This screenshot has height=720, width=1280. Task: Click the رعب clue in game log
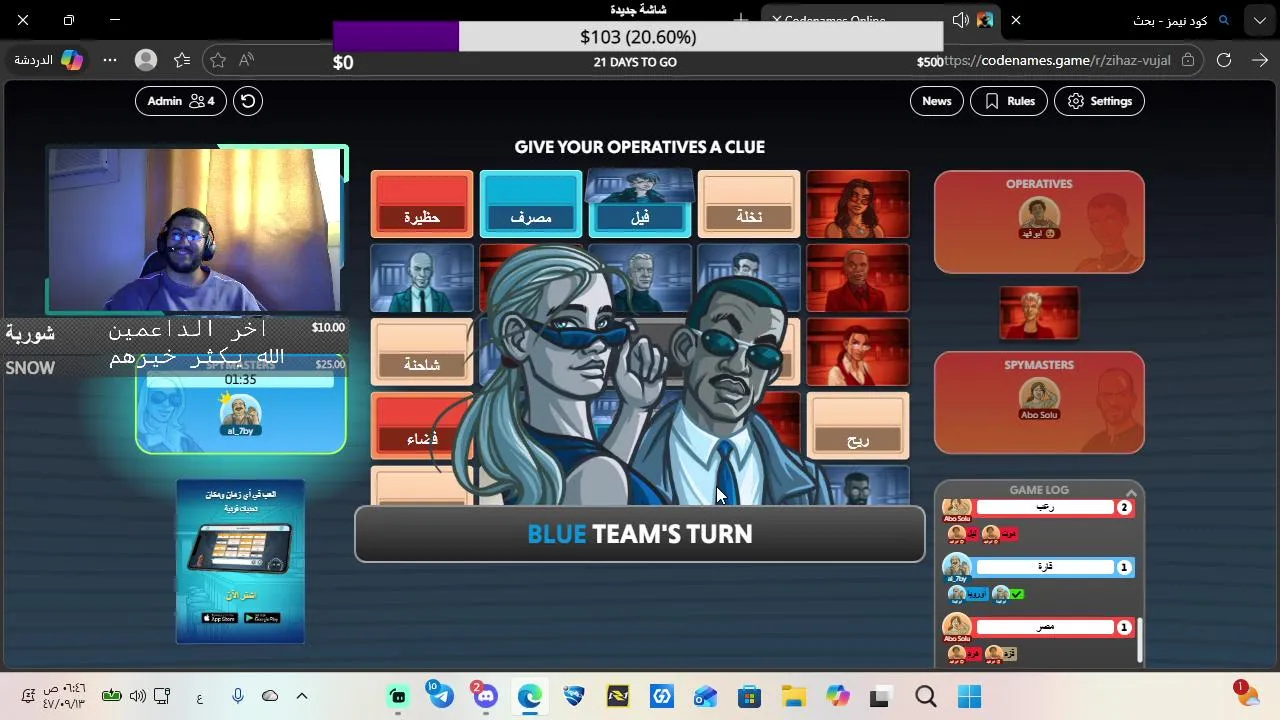tap(1045, 507)
